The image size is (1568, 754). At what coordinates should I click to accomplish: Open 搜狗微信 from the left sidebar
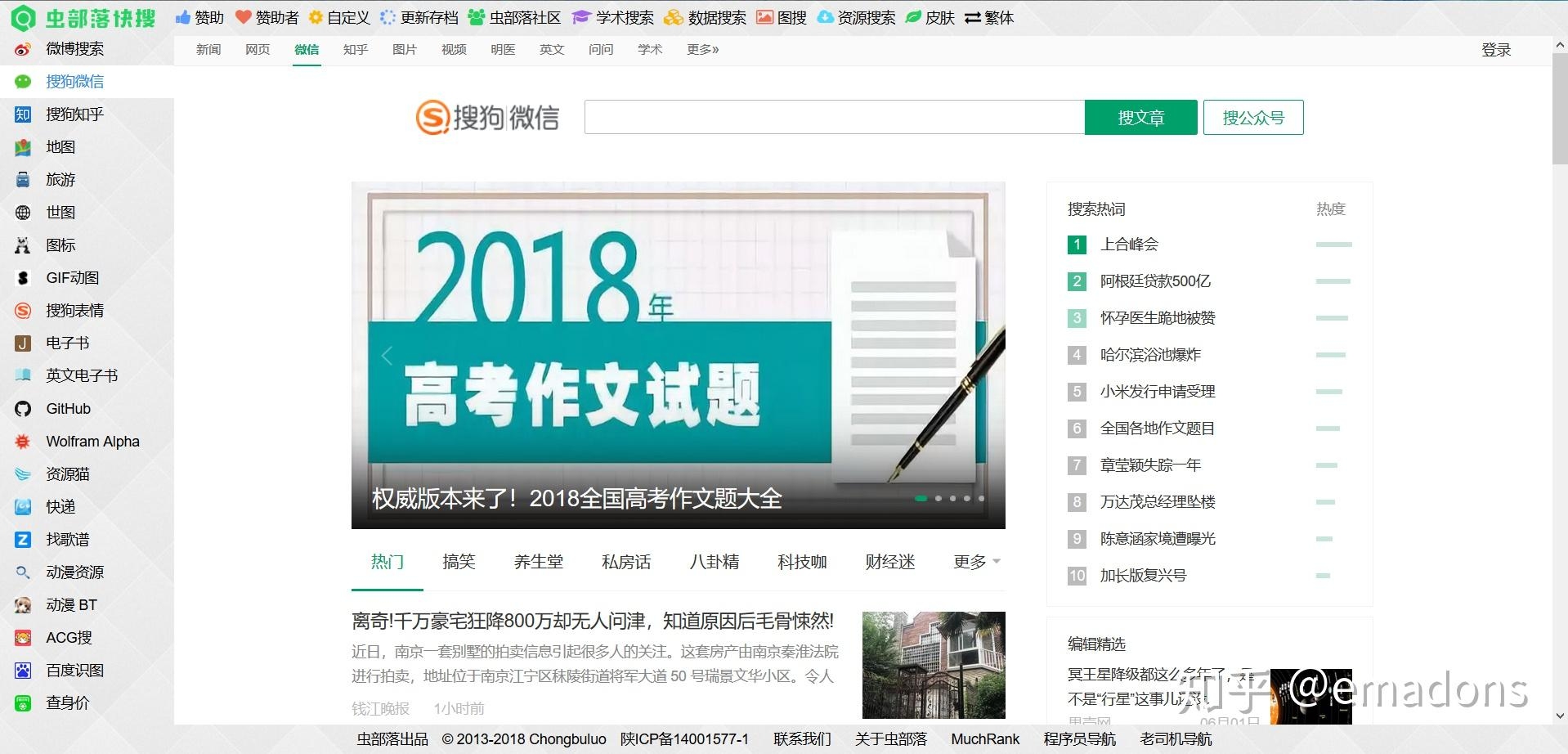pos(74,81)
